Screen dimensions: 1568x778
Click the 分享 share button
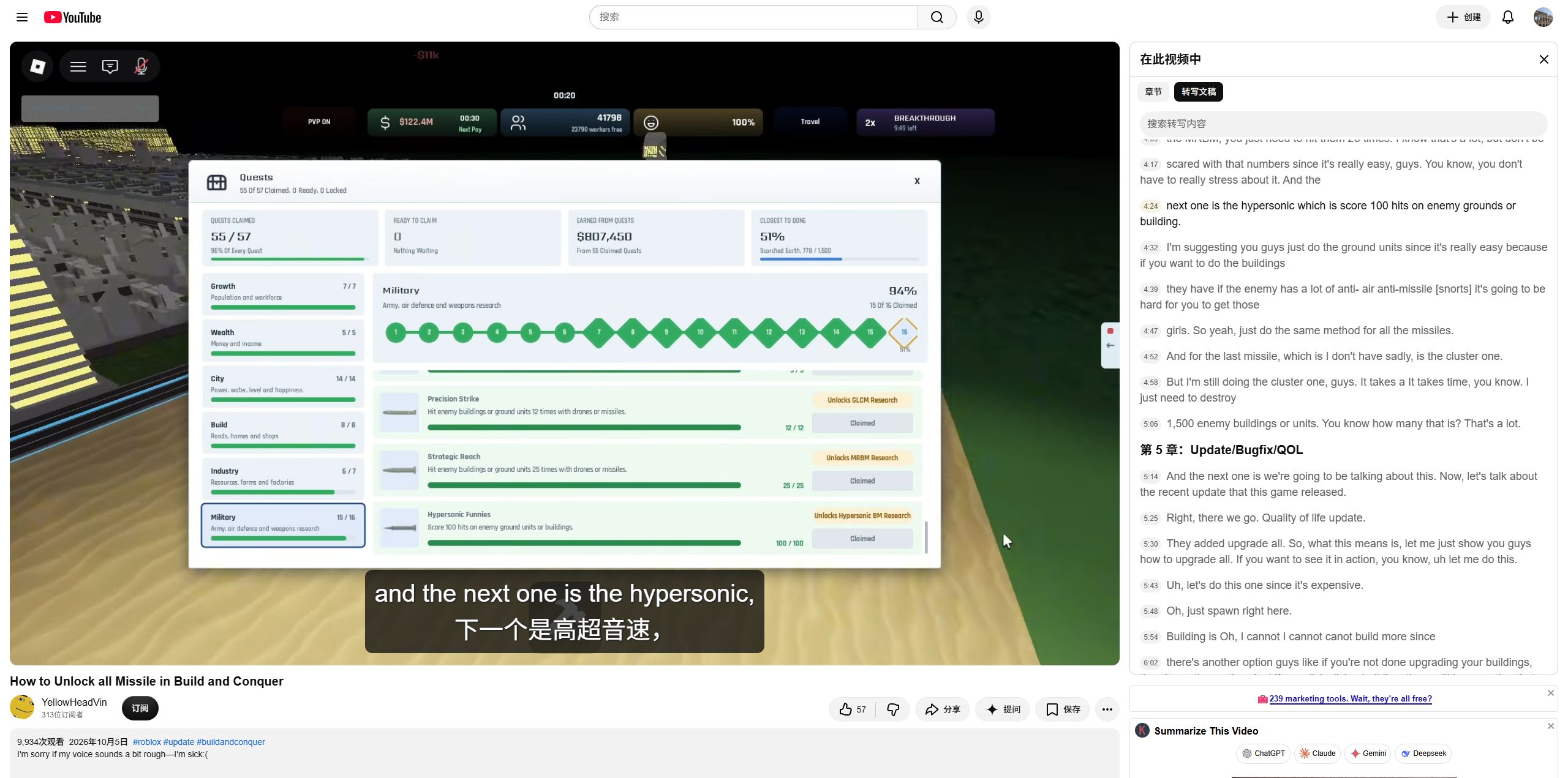[942, 709]
